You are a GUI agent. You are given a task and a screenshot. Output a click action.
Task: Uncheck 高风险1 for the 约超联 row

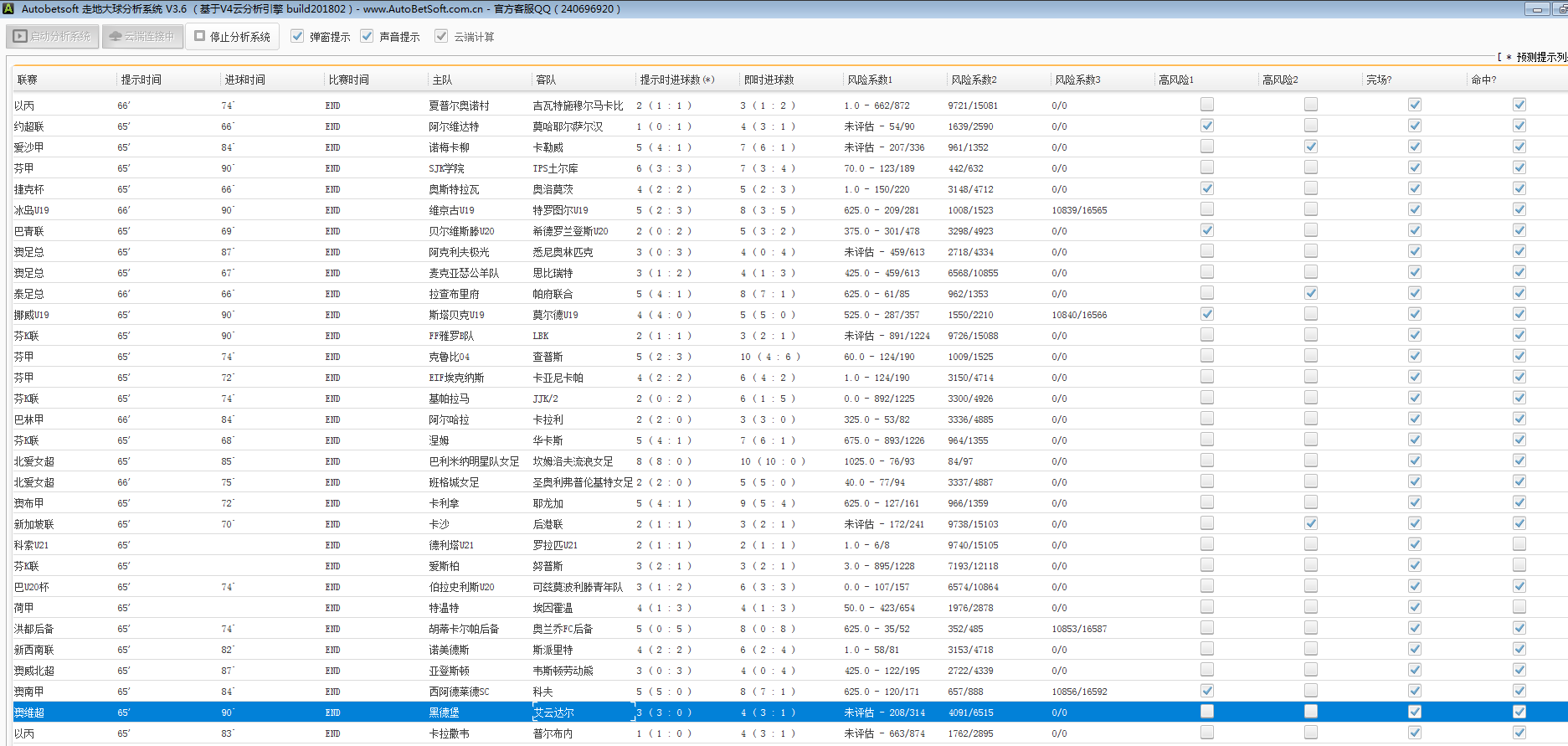(x=1206, y=126)
